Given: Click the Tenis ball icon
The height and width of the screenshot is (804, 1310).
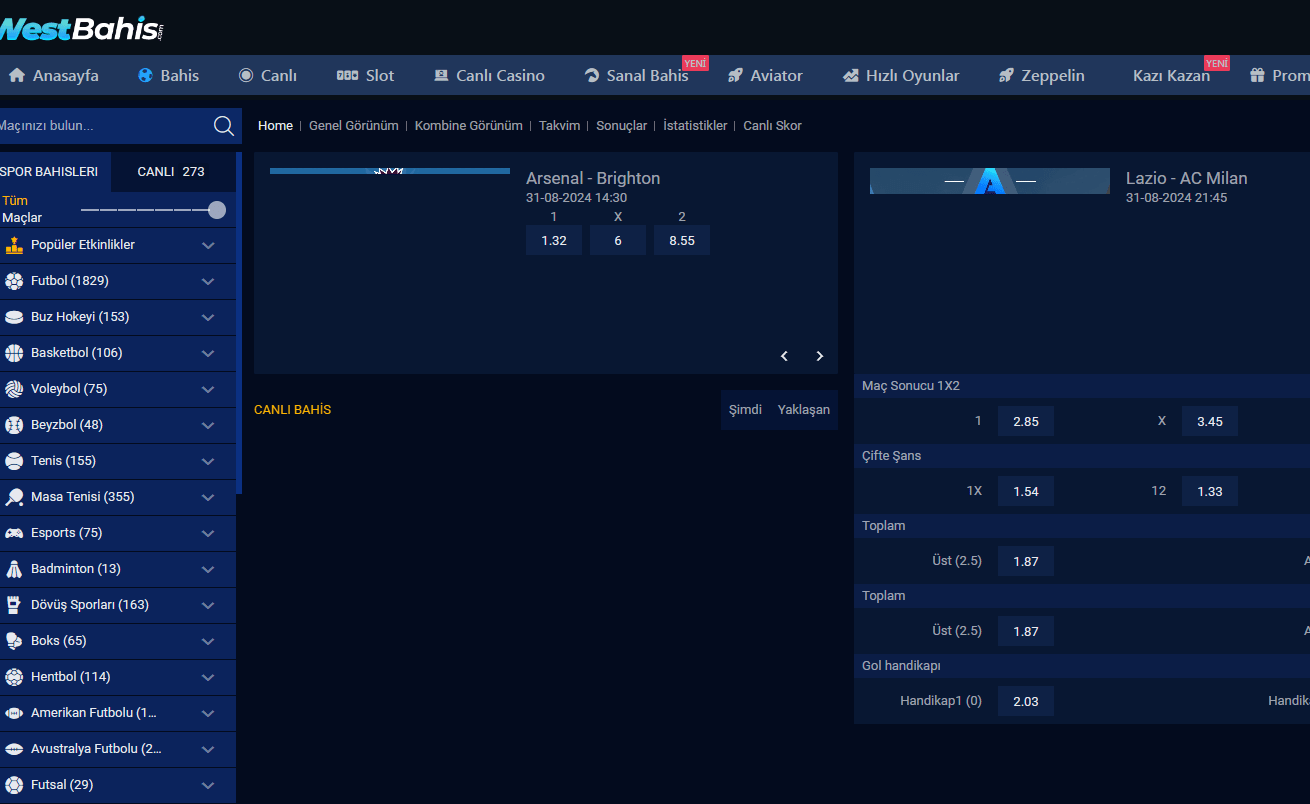Looking at the screenshot, I should (x=14, y=461).
